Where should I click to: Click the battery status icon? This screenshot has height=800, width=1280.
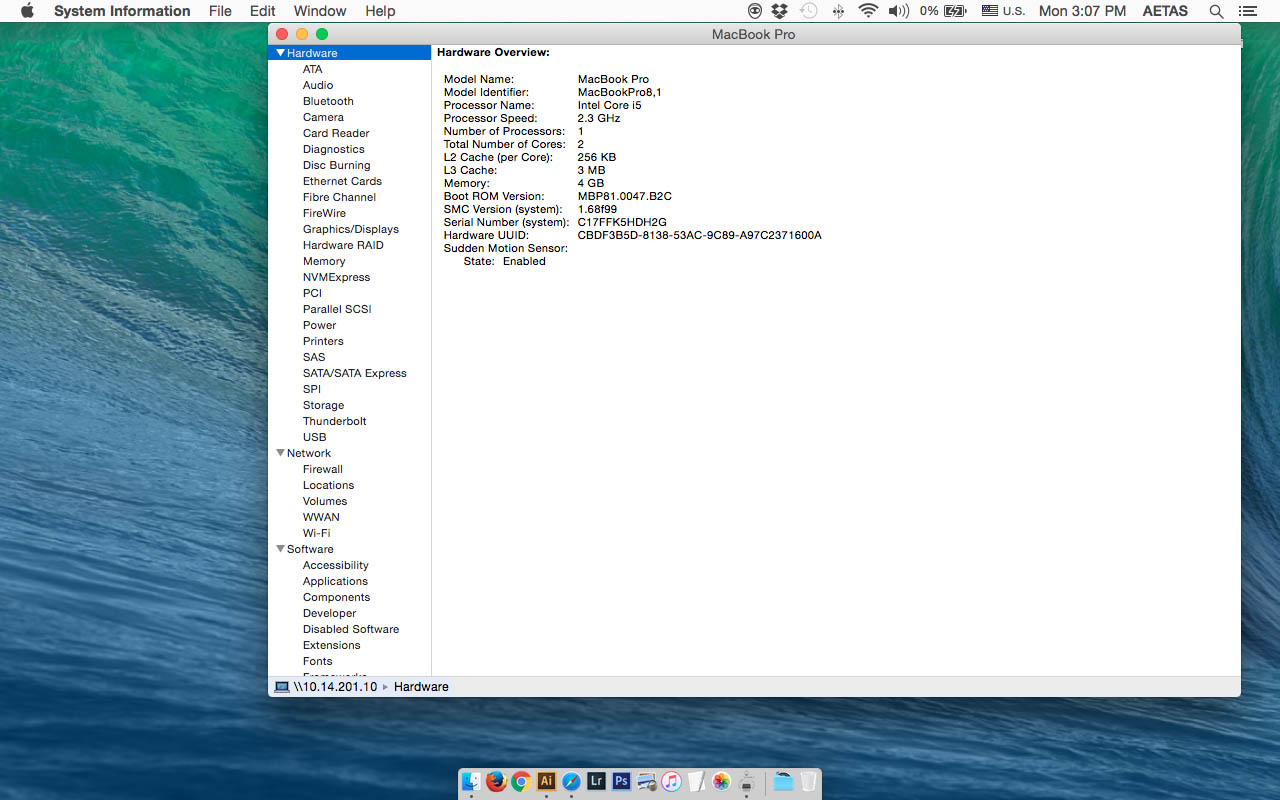click(x=955, y=11)
